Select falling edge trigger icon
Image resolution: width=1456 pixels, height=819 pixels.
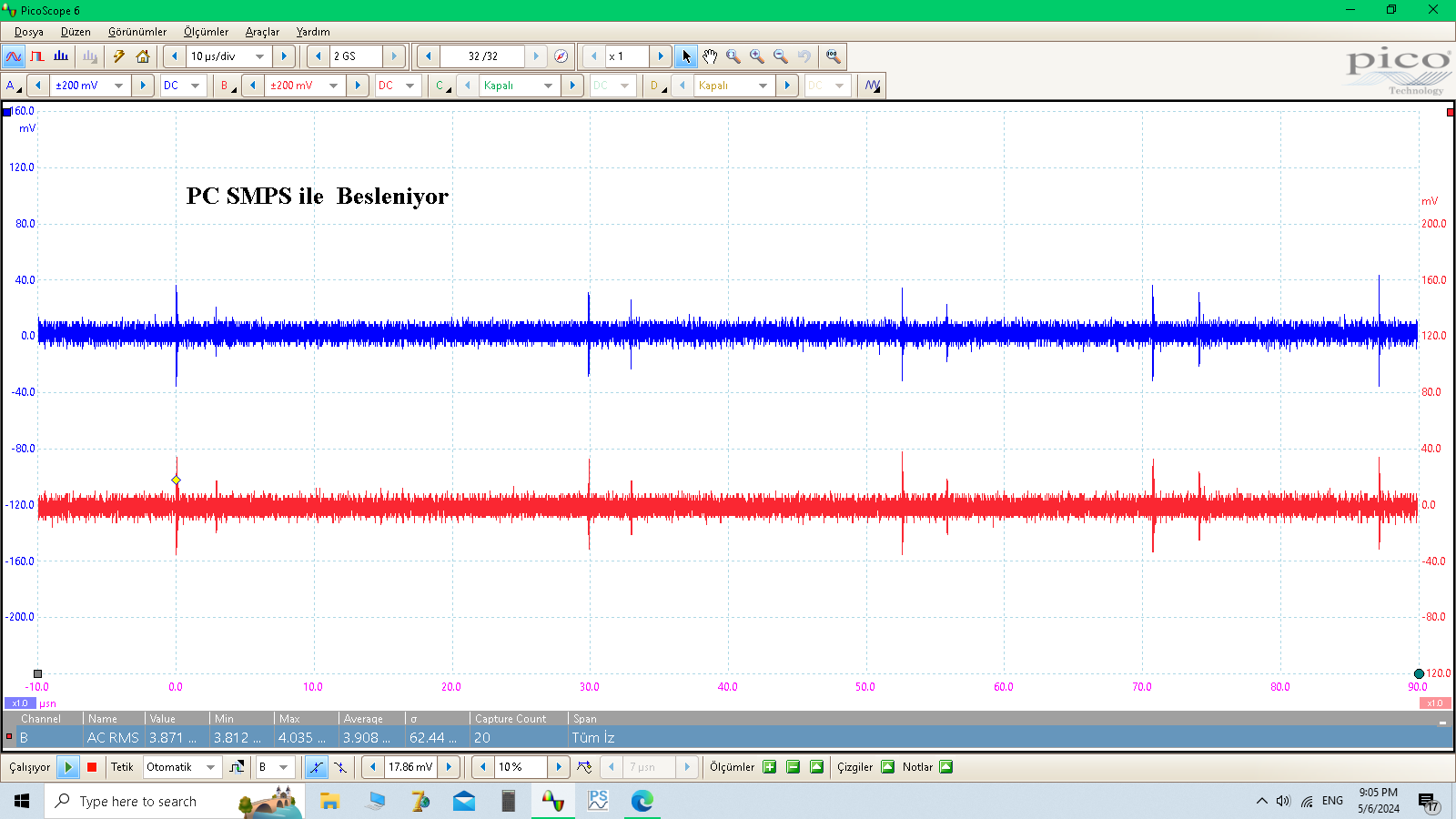pyautogui.click(x=340, y=767)
